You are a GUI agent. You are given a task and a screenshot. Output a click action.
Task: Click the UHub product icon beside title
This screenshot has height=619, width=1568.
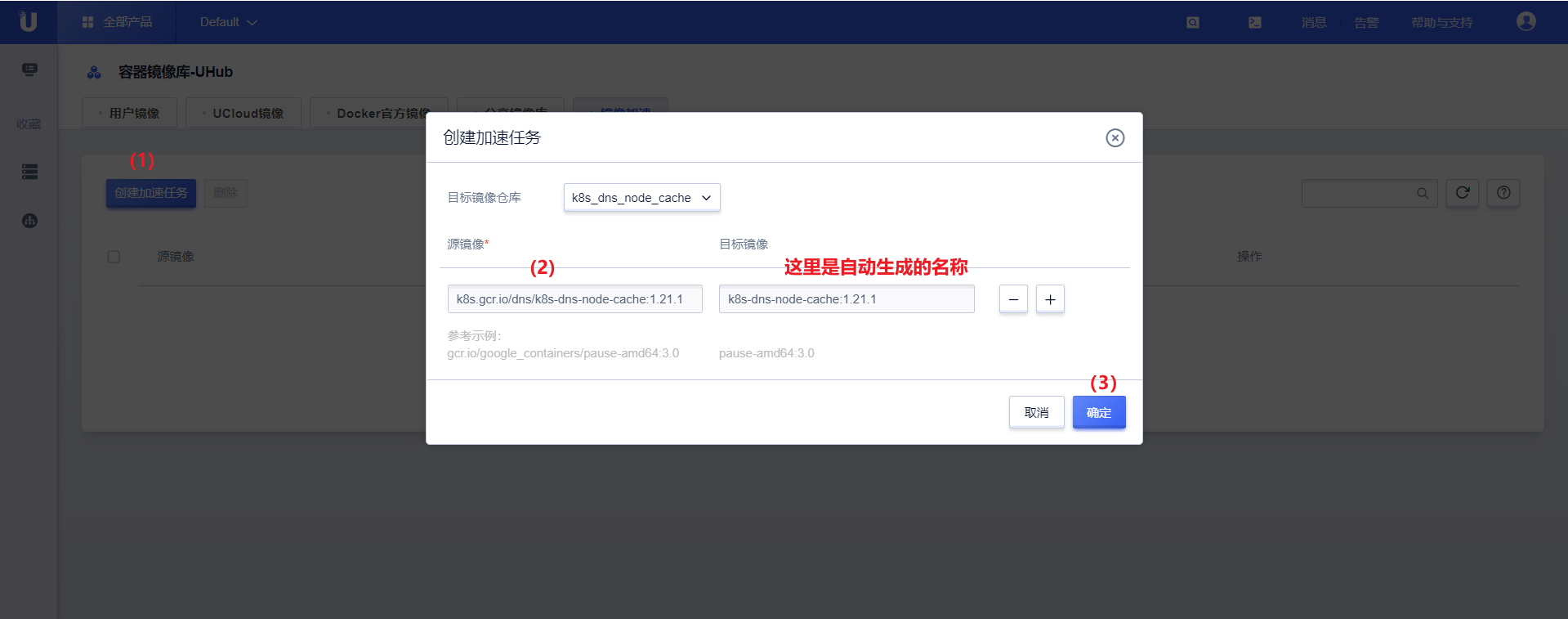(x=94, y=73)
